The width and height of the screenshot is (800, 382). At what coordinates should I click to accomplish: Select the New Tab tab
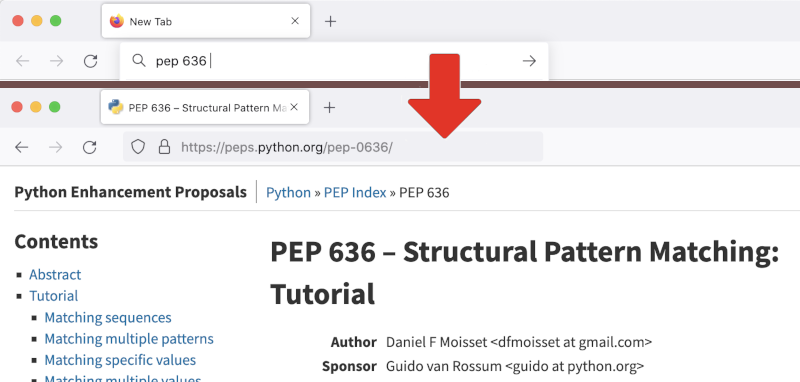pyautogui.click(x=206, y=21)
